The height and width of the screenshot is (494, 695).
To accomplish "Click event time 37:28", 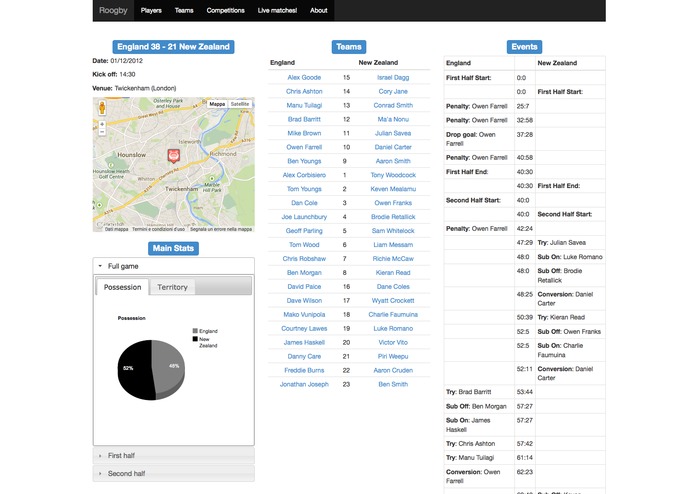I will (x=524, y=134).
